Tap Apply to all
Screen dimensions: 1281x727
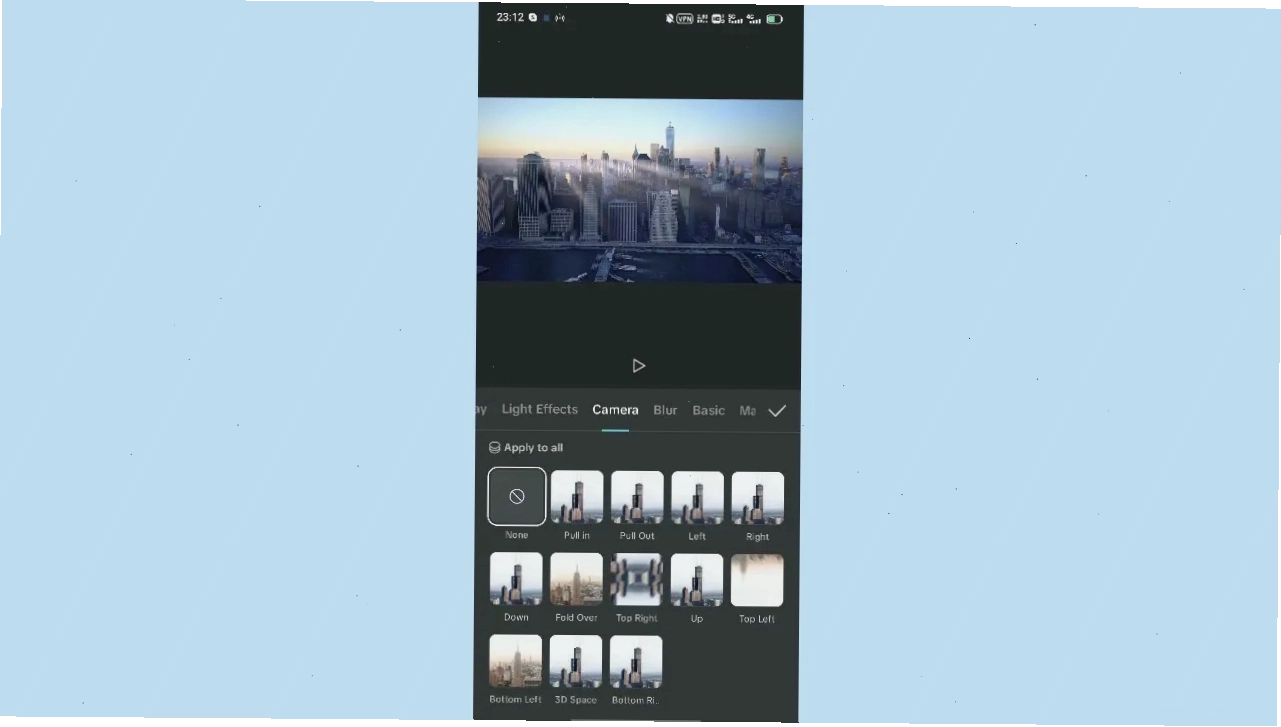(x=526, y=448)
